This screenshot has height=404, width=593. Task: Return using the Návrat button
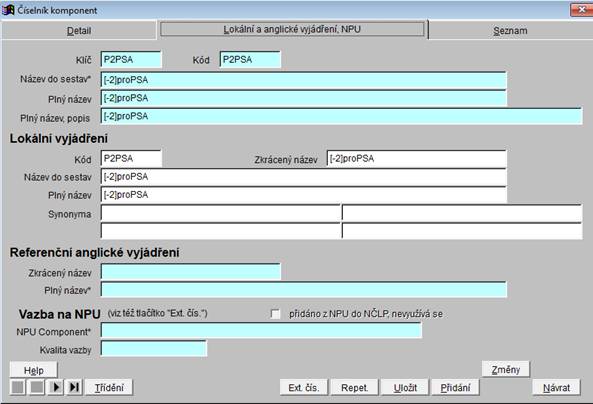pyautogui.click(x=556, y=387)
